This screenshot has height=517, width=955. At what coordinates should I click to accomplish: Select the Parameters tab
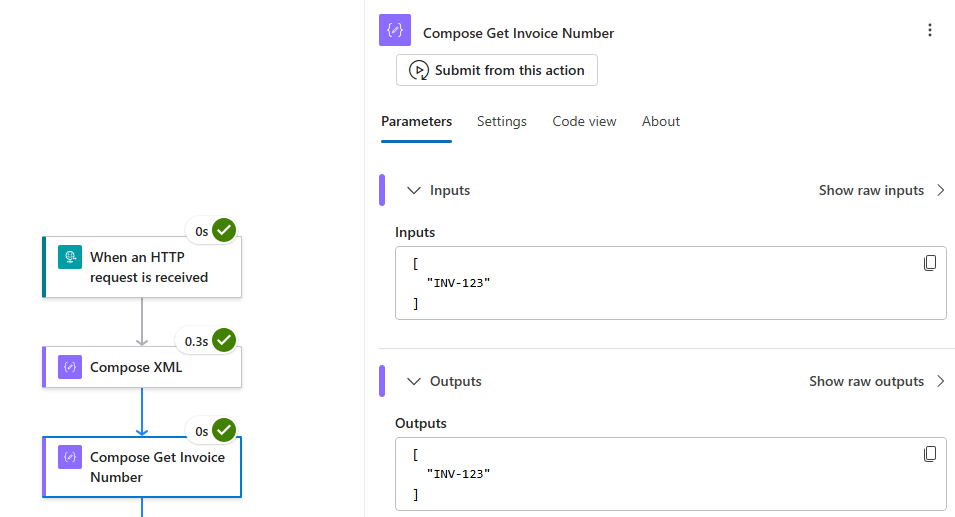pyautogui.click(x=416, y=121)
